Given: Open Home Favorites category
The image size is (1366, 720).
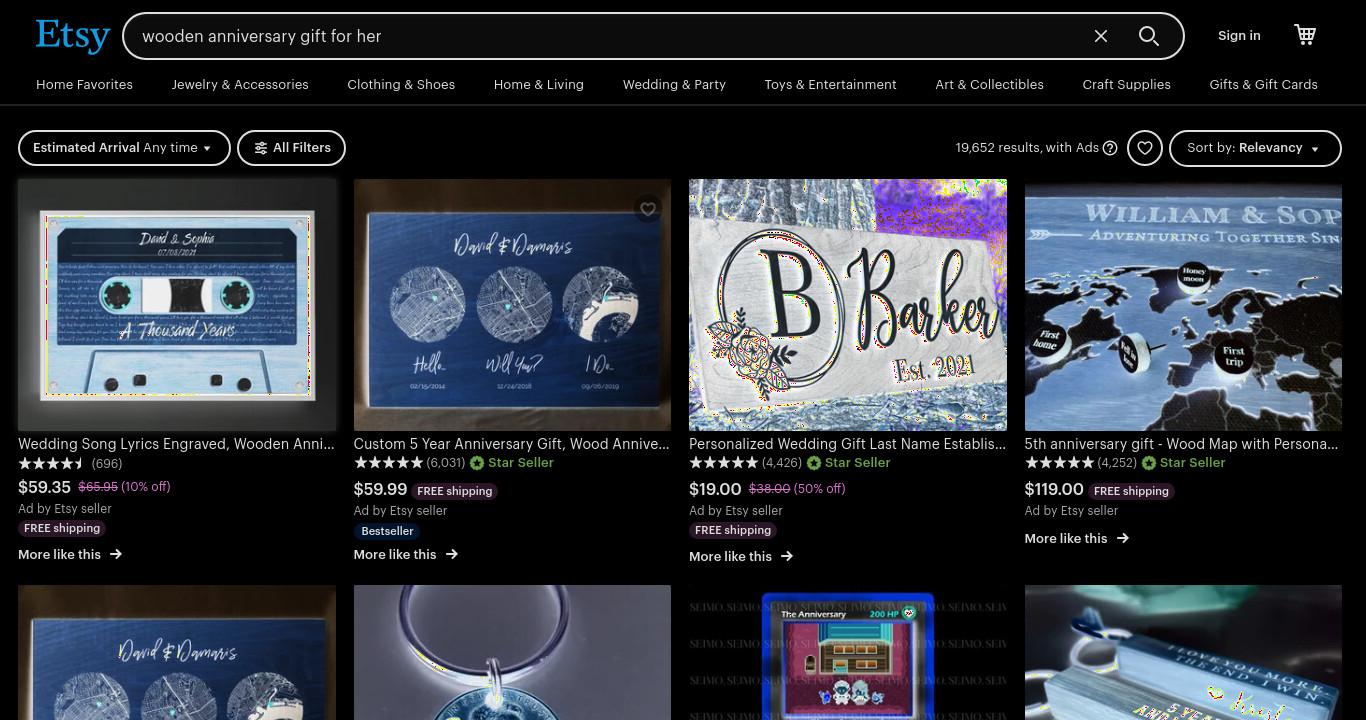Looking at the screenshot, I should tap(84, 85).
